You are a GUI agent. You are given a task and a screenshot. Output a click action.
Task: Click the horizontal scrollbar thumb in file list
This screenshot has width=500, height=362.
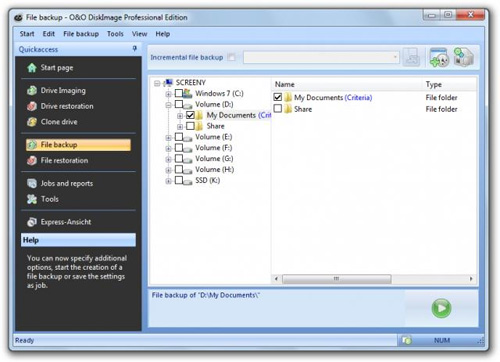point(336,279)
